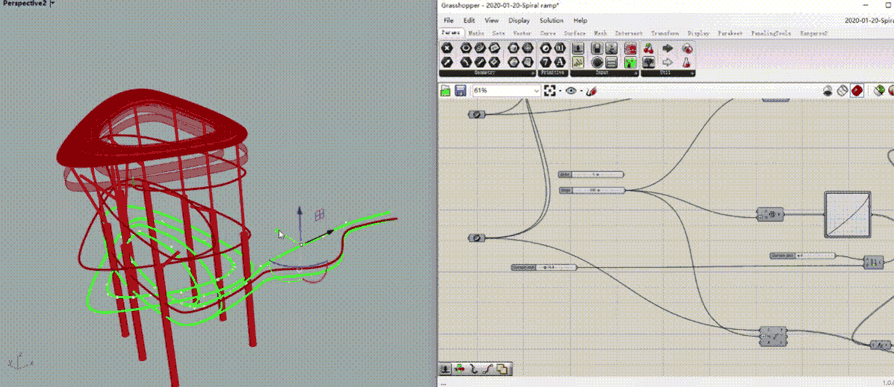Select the cherry icon in Util panel

[x=648, y=49]
